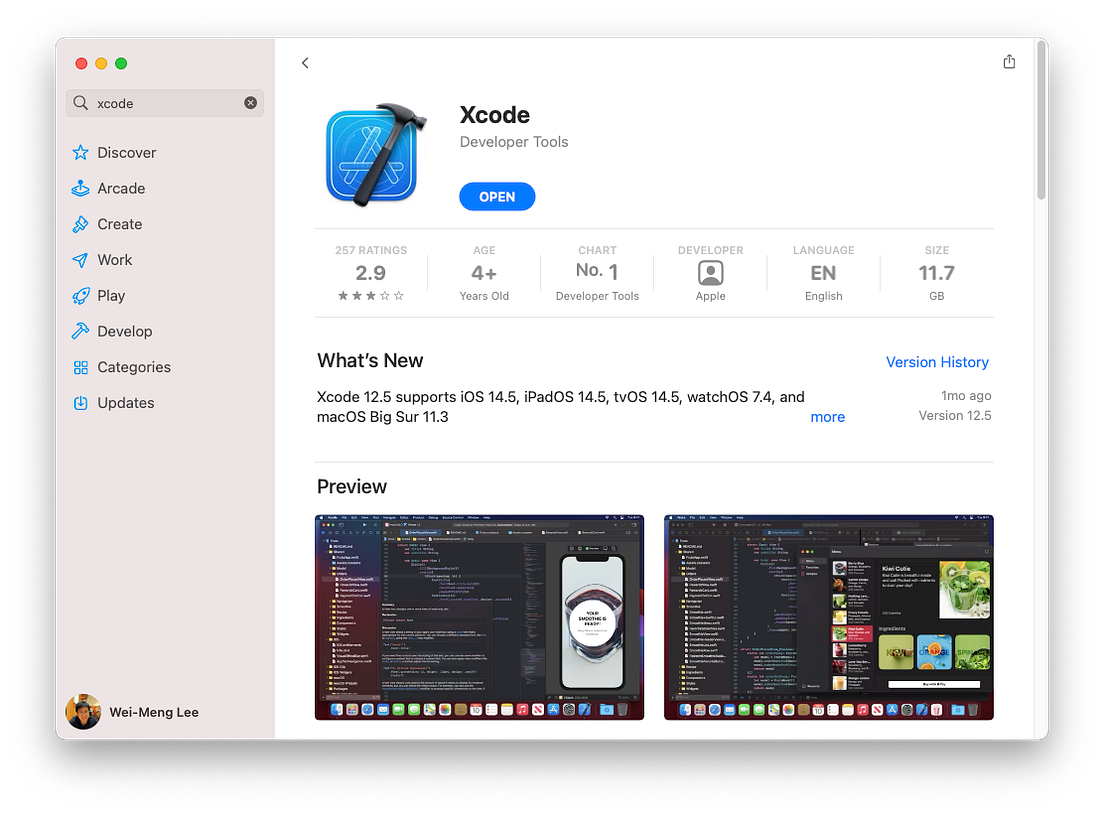Screen dimensions: 1104x813
Task: Click the green fullscreen window button
Action: tap(121, 63)
